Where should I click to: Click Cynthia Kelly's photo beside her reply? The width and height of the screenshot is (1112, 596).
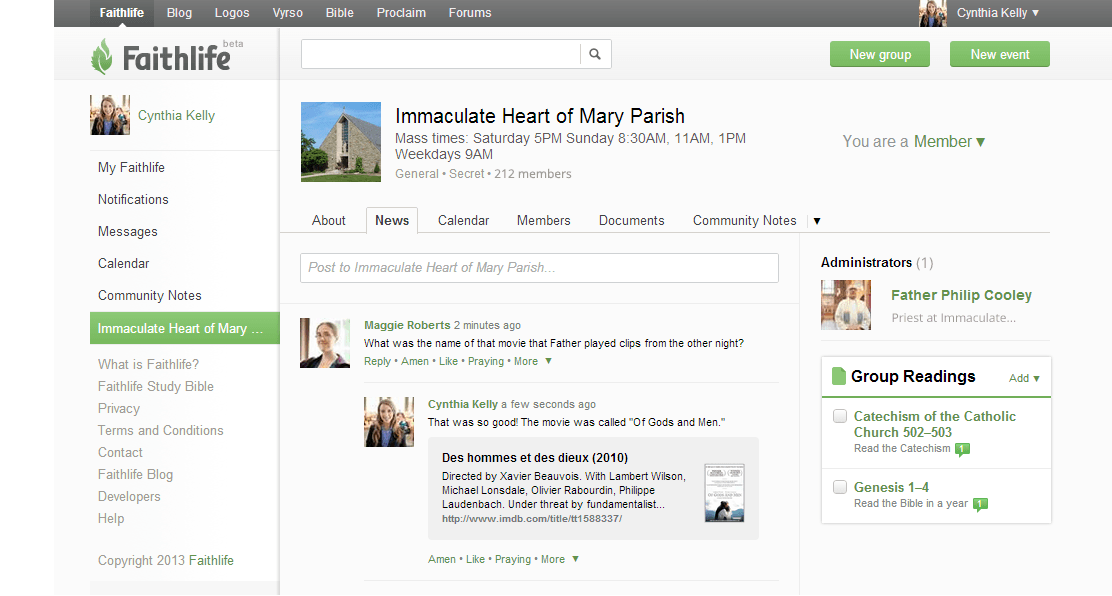pos(389,422)
